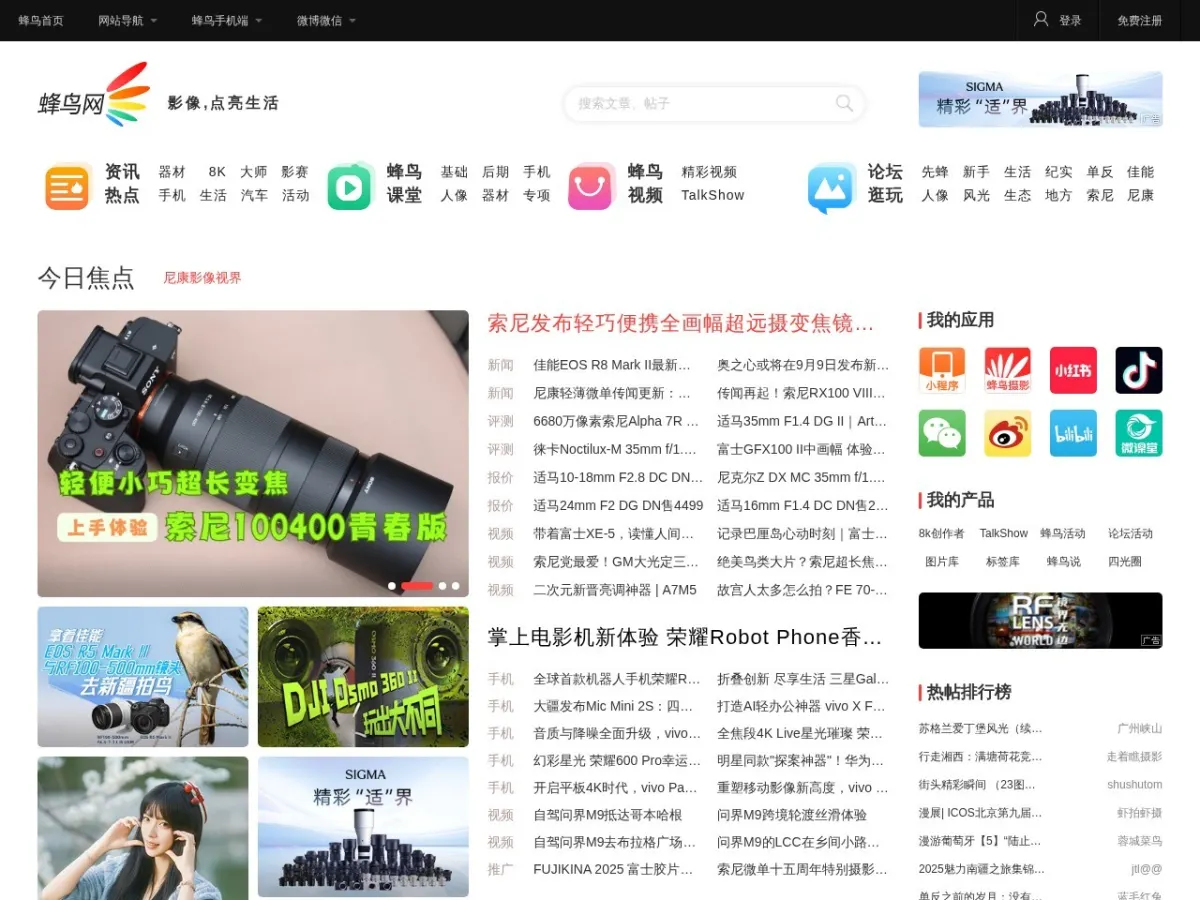Viewport: 1200px width, 900px height.
Task: Open the WeChat app icon
Action: pyautogui.click(x=942, y=433)
